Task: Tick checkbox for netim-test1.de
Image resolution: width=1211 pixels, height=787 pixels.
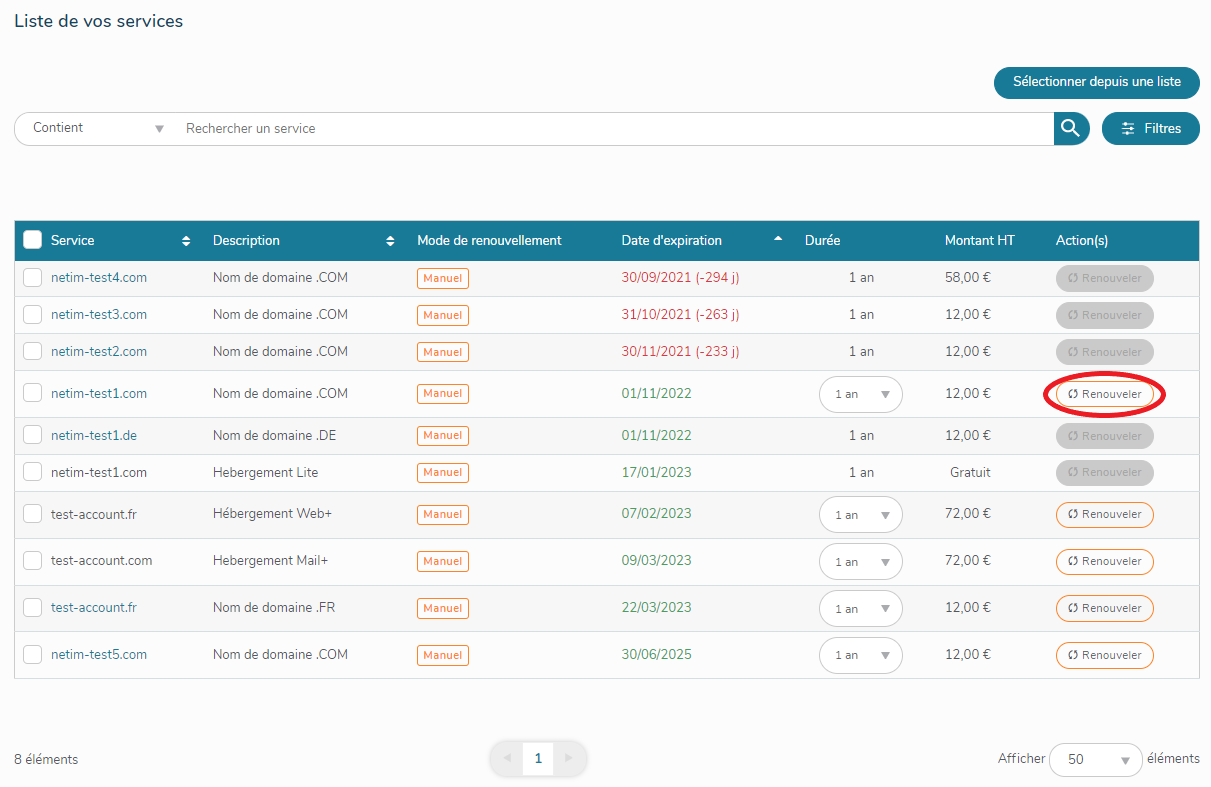Action: (33, 436)
